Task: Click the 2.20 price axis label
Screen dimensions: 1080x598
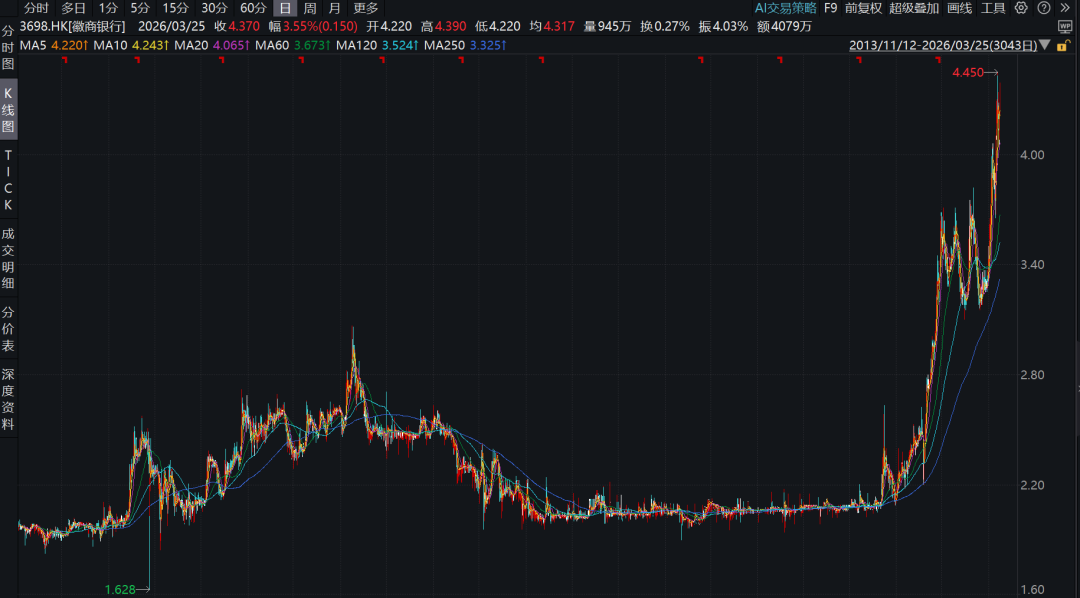Action: click(1032, 485)
